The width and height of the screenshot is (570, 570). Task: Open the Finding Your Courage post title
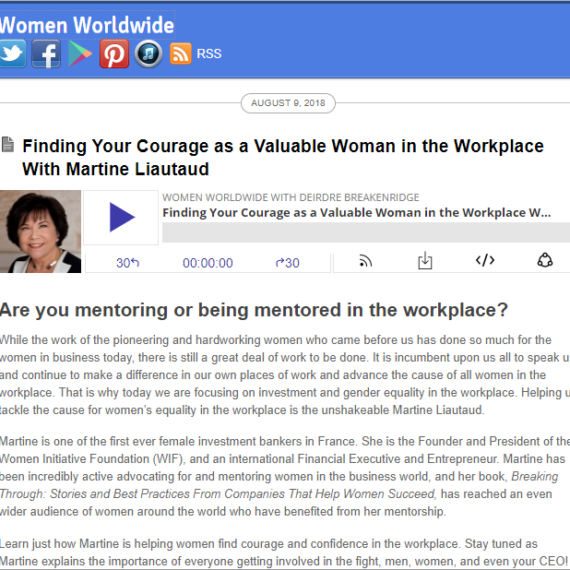click(283, 157)
